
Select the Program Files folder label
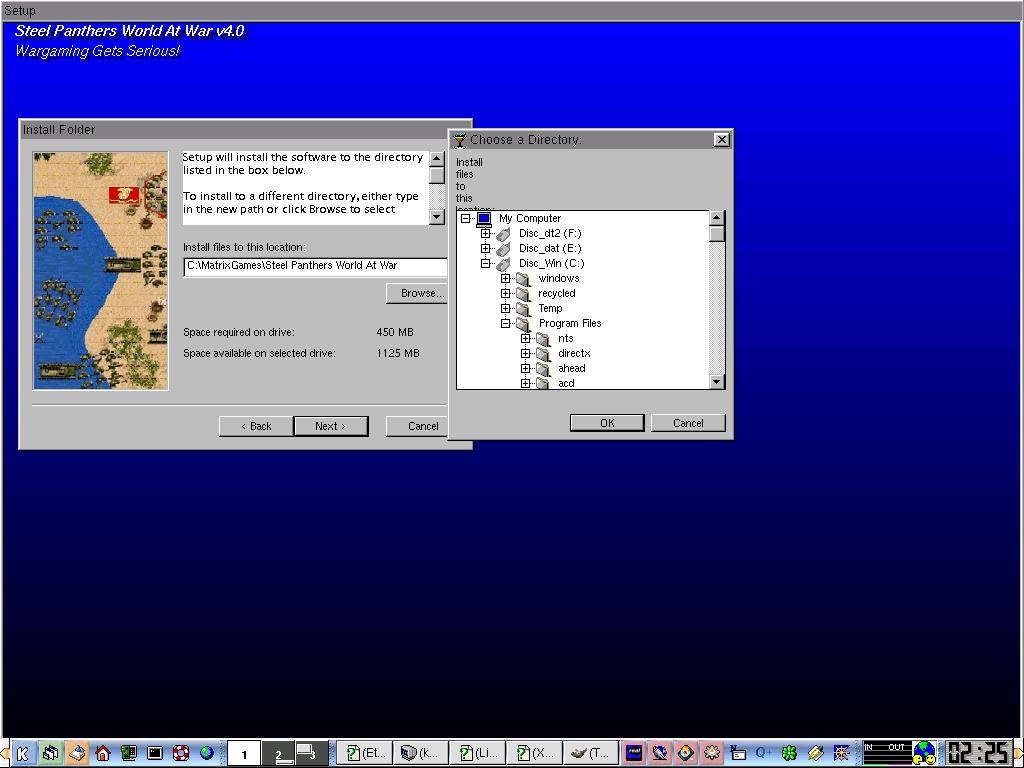[x=569, y=323]
